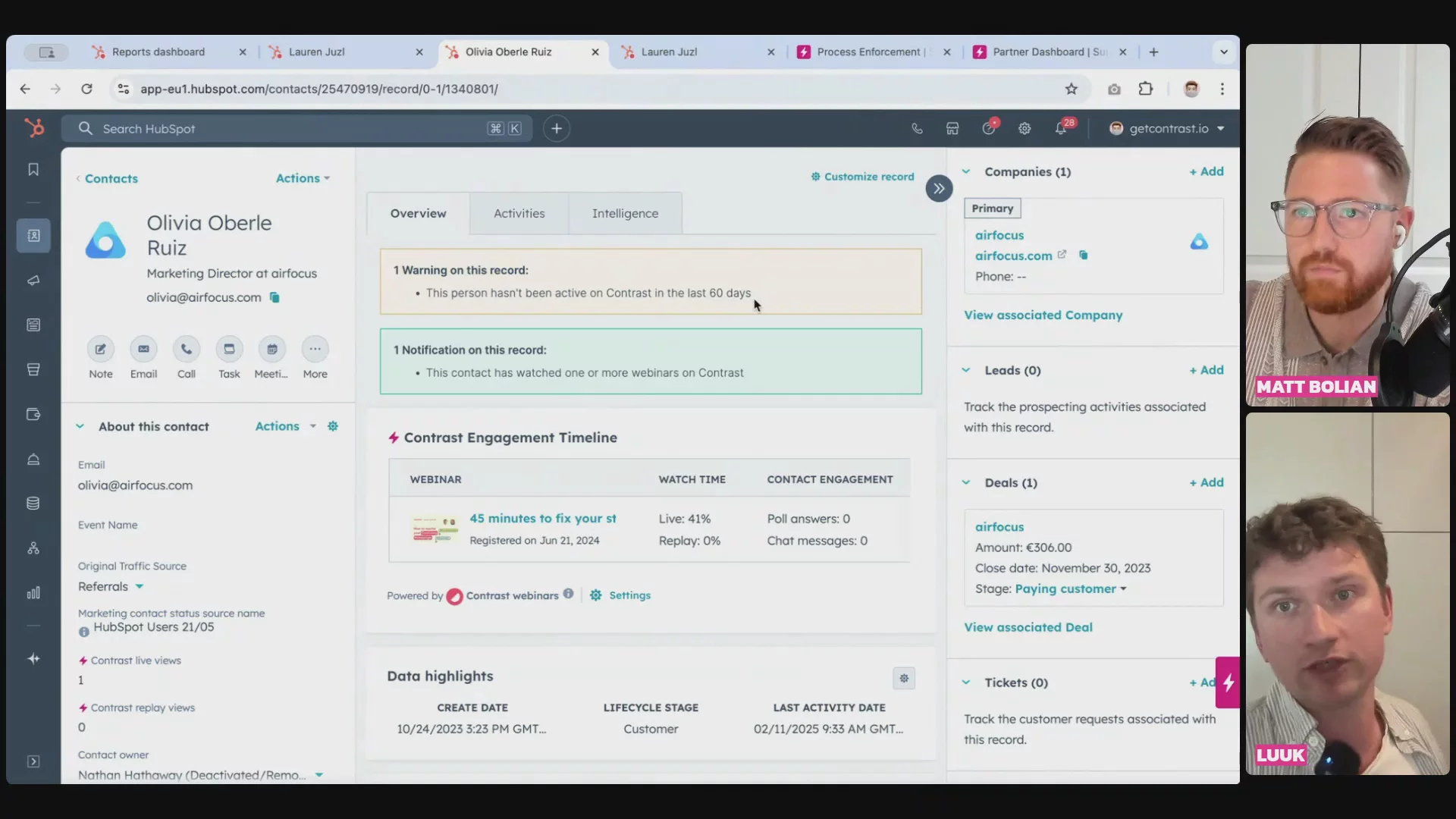
Task: Open Chrome extensions puzzle icon
Action: click(x=1146, y=89)
